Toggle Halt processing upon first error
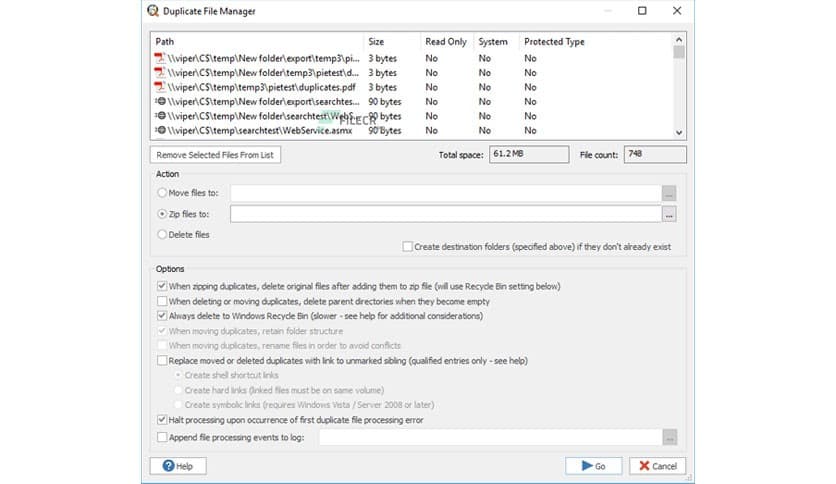Viewport: 836px width, 484px height. pos(162,420)
